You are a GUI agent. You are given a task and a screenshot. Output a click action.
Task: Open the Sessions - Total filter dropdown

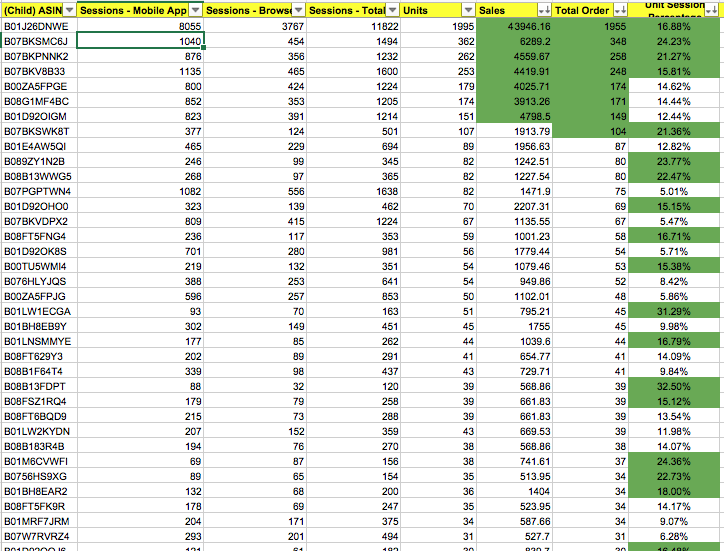[392, 10]
